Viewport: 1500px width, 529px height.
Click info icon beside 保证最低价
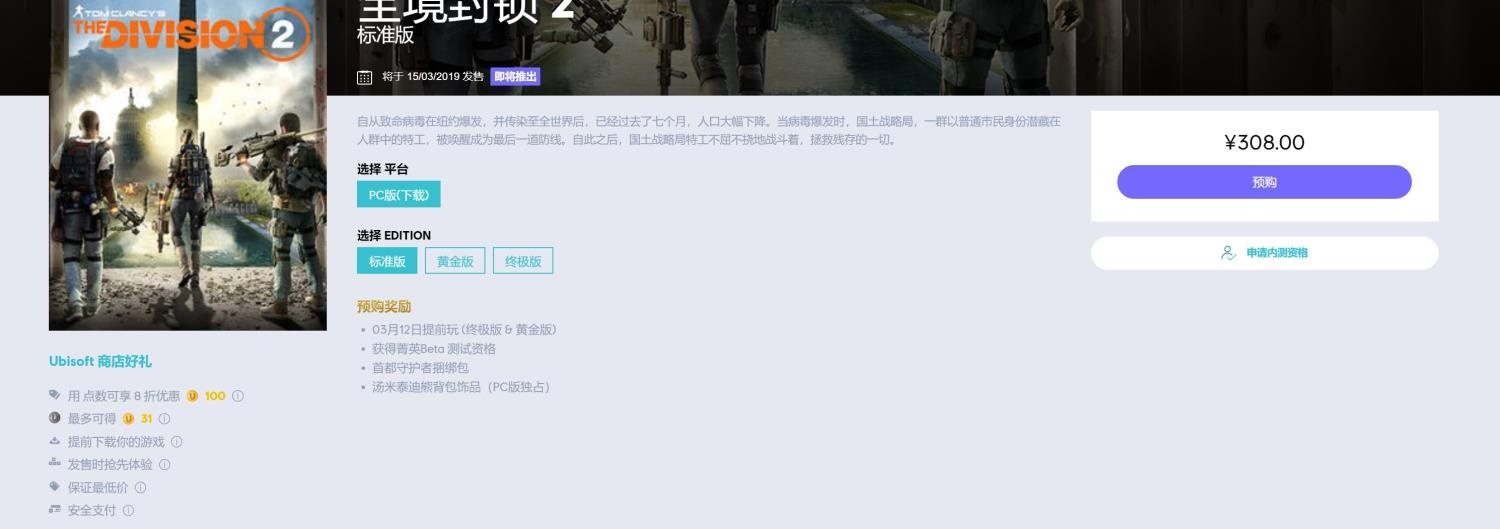[x=140, y=488]
